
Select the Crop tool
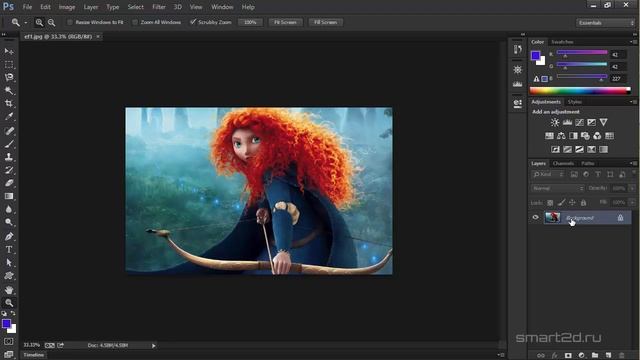(x=9, y=104)
